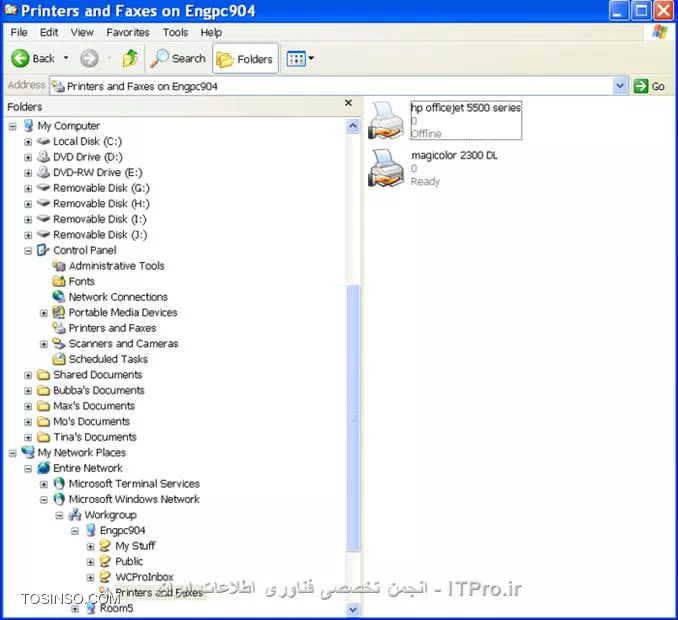Click the folder tree scroll up arrow
The width and height of the screenshot is (678, 620).
click(353, 126)
